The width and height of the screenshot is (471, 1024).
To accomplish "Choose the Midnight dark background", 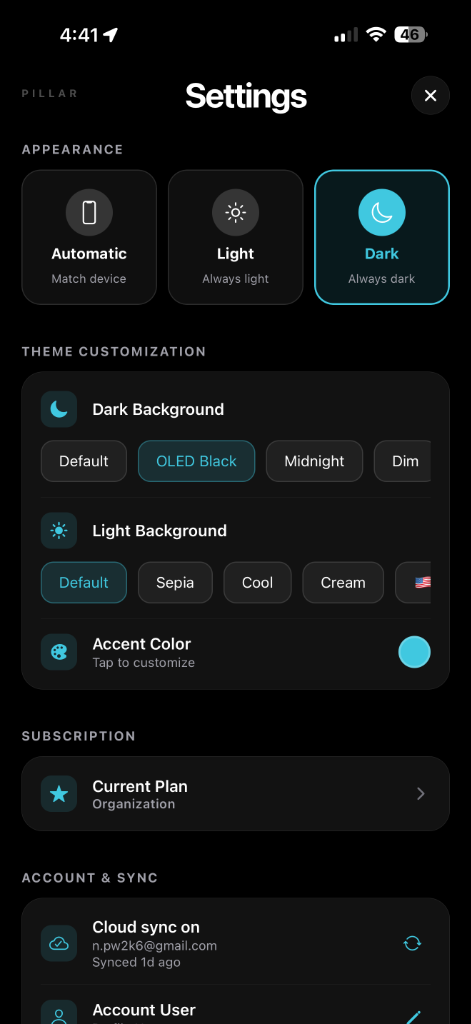I will (x=314, y=461).
